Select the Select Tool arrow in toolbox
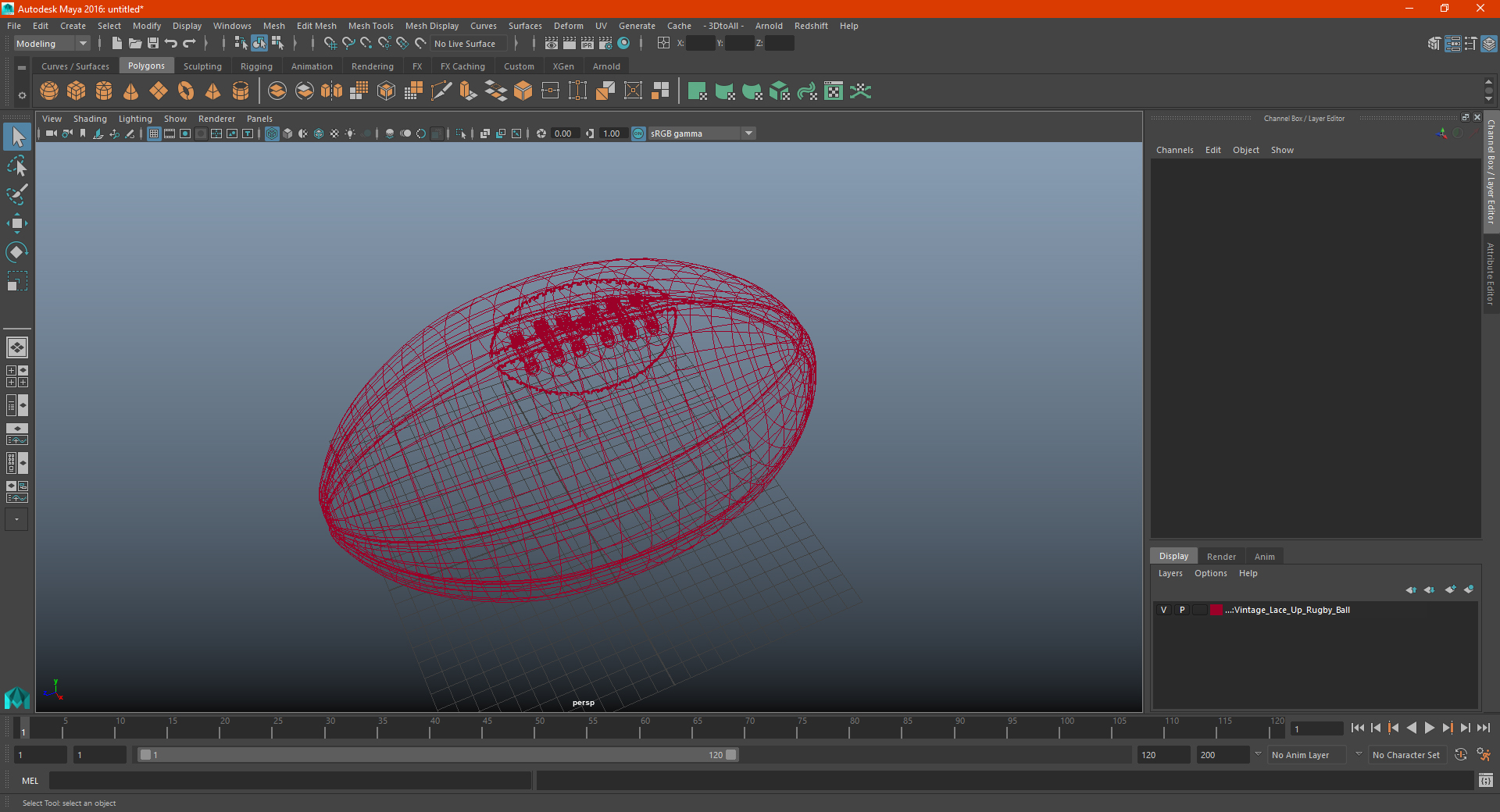 17,137
